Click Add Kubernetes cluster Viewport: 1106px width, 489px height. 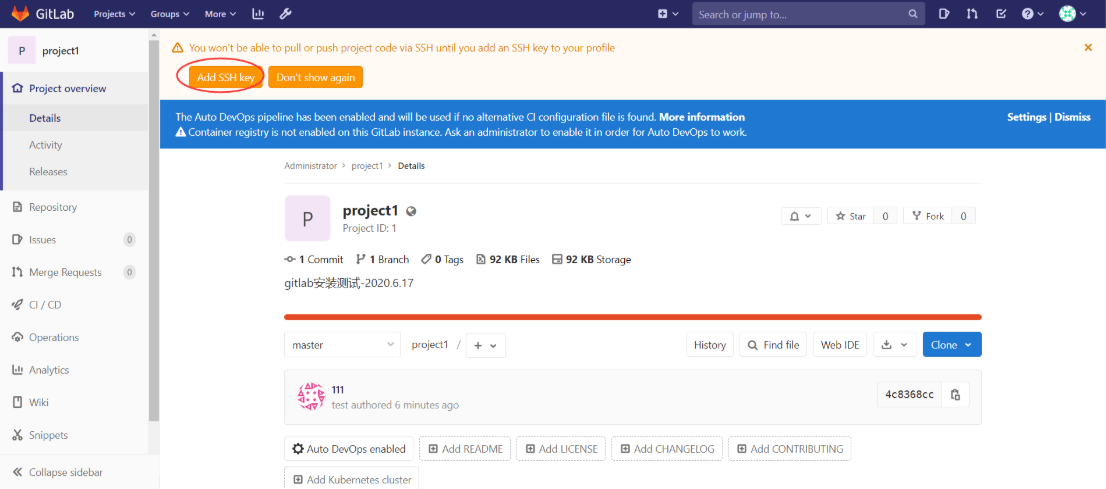click(x=352, y=479)
